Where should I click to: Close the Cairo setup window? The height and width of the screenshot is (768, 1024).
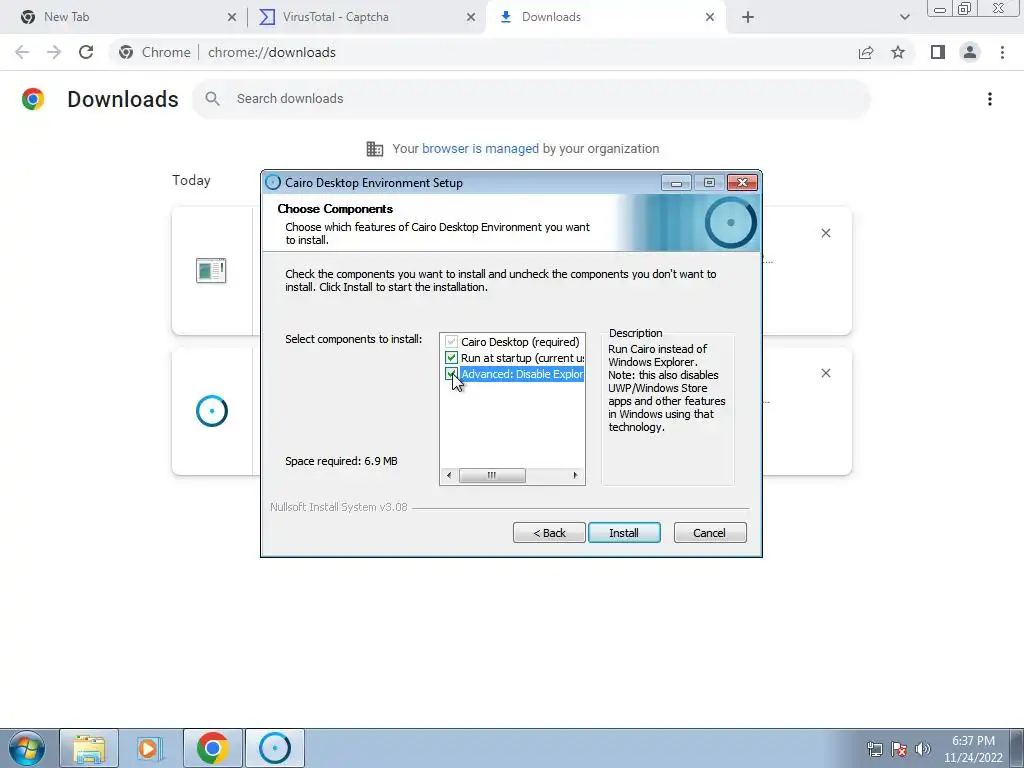tap(742, 183)
